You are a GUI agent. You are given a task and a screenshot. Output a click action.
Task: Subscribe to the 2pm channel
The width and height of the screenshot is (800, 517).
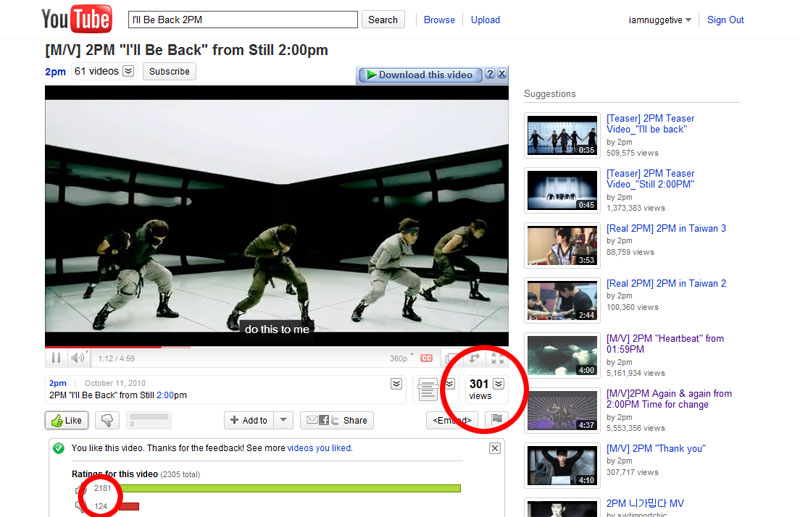click(169, 71)
